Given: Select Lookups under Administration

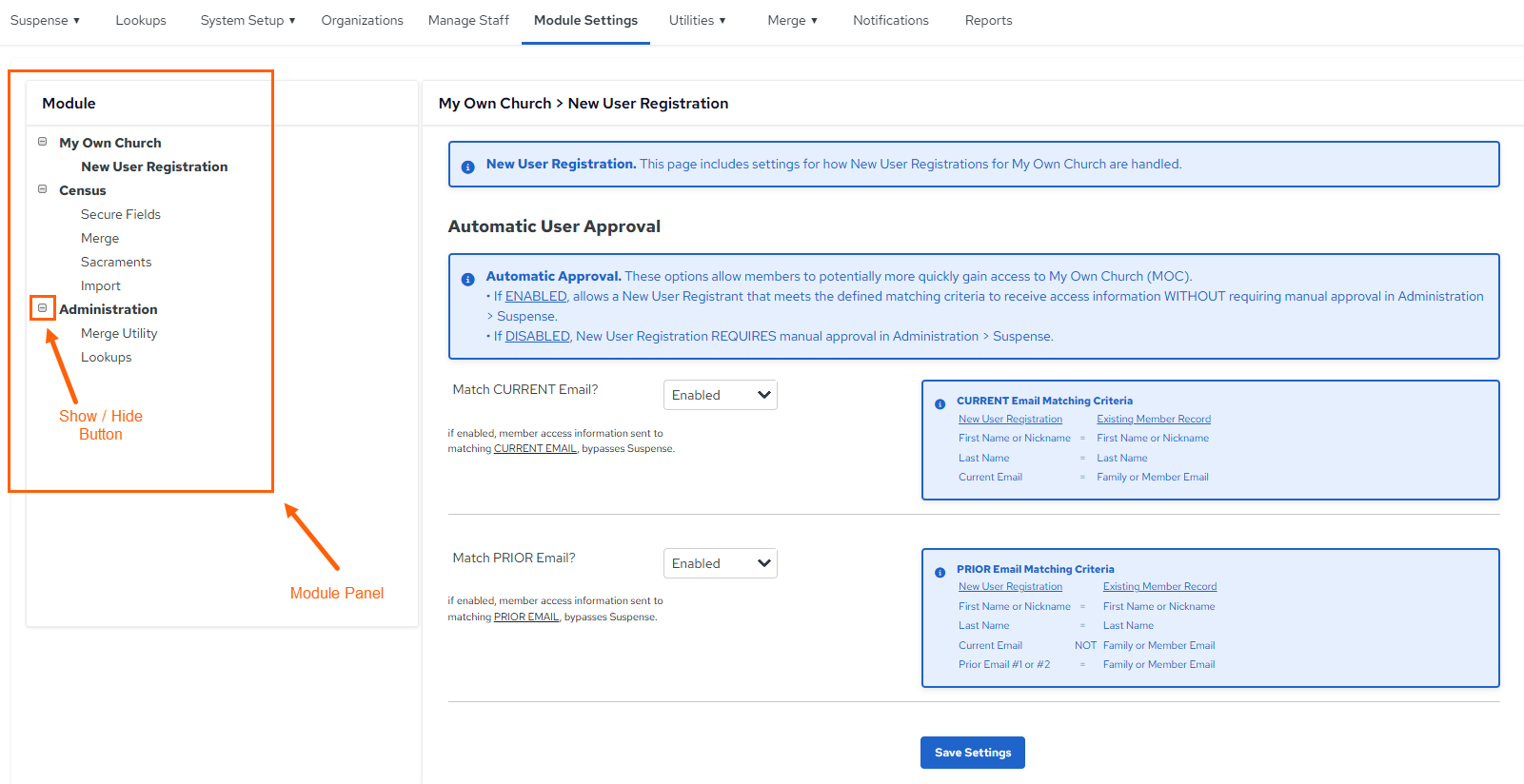Looking at the screenshot, I should click(107, 357).
